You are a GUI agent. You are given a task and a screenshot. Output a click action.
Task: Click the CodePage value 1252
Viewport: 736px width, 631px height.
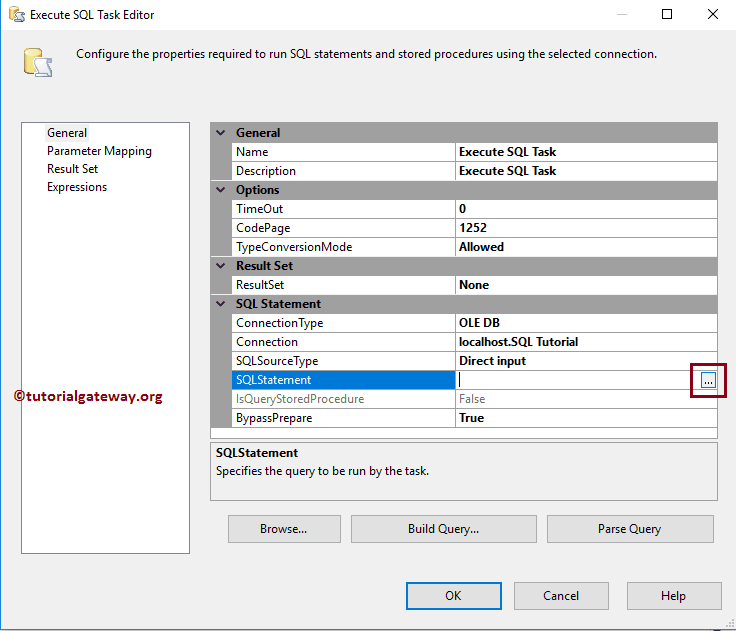pyautogui.click(x=586, y=228)
